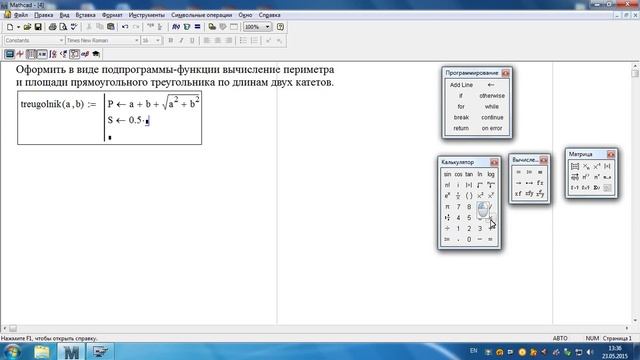The image size is (640, 360).
Task: Insert pi constant from Calculator palette
Action: pos(447,207)
